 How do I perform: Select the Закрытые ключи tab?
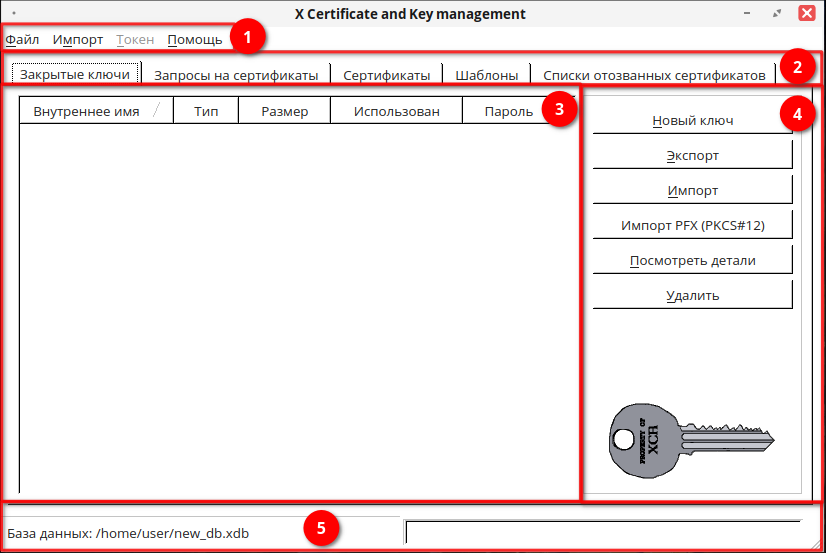75,75
